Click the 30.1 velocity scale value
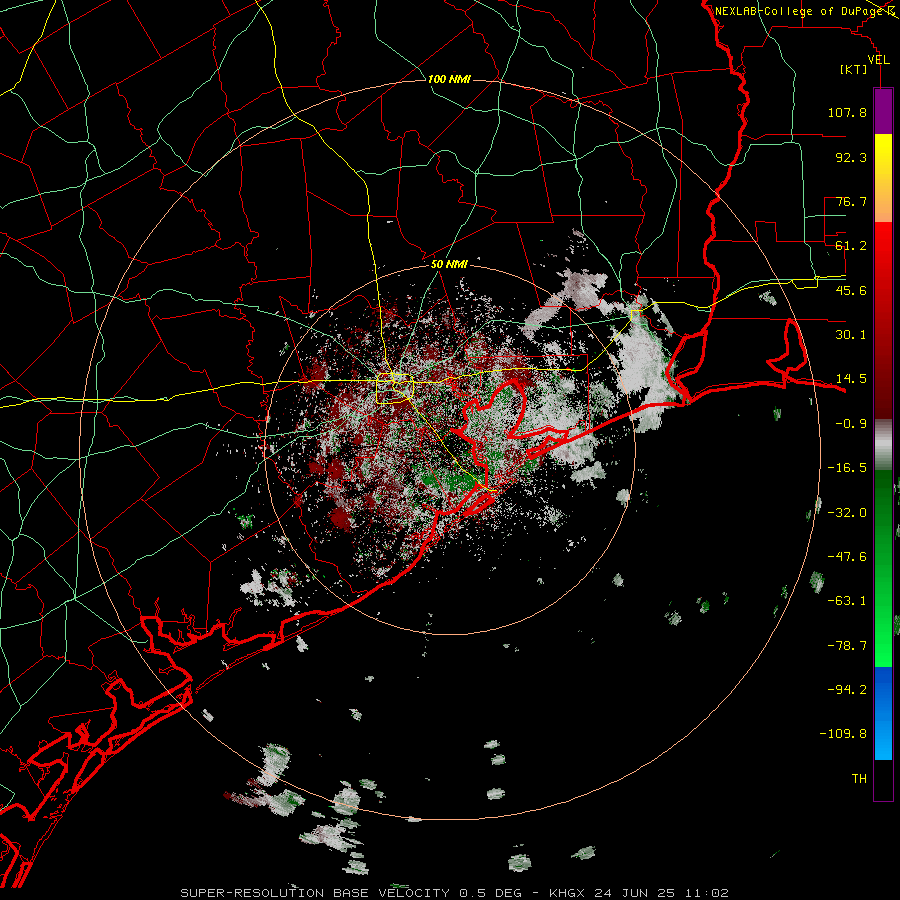This screenshot has height=900, width=900. [851, 335]
